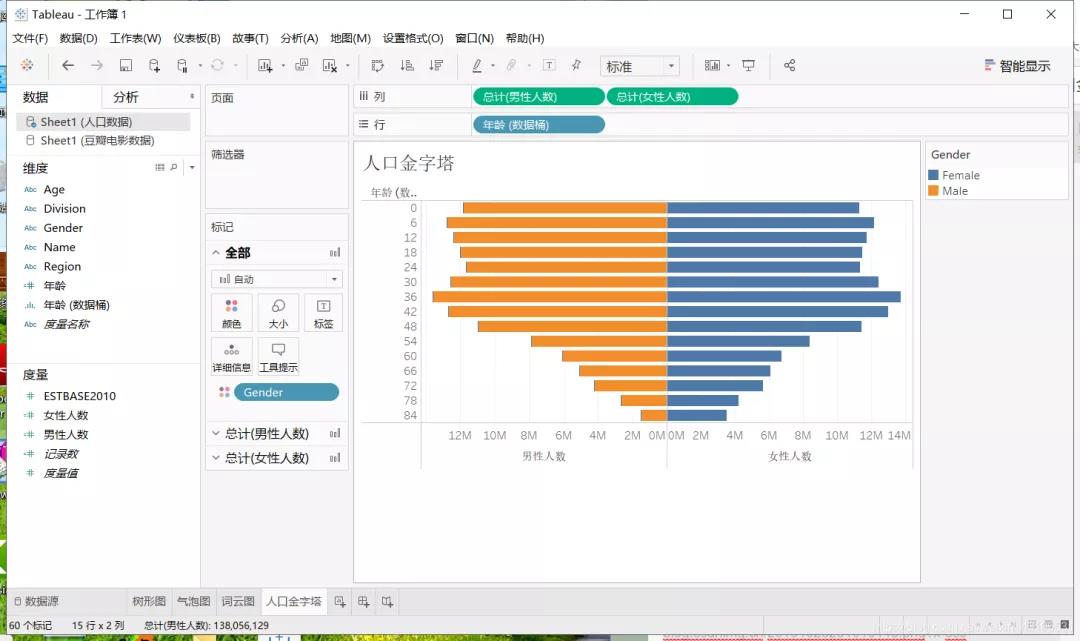Viewport: 1080px width, 641px height.
Task: Switch to the 分析 pane tab
Action: pos(126,97)
